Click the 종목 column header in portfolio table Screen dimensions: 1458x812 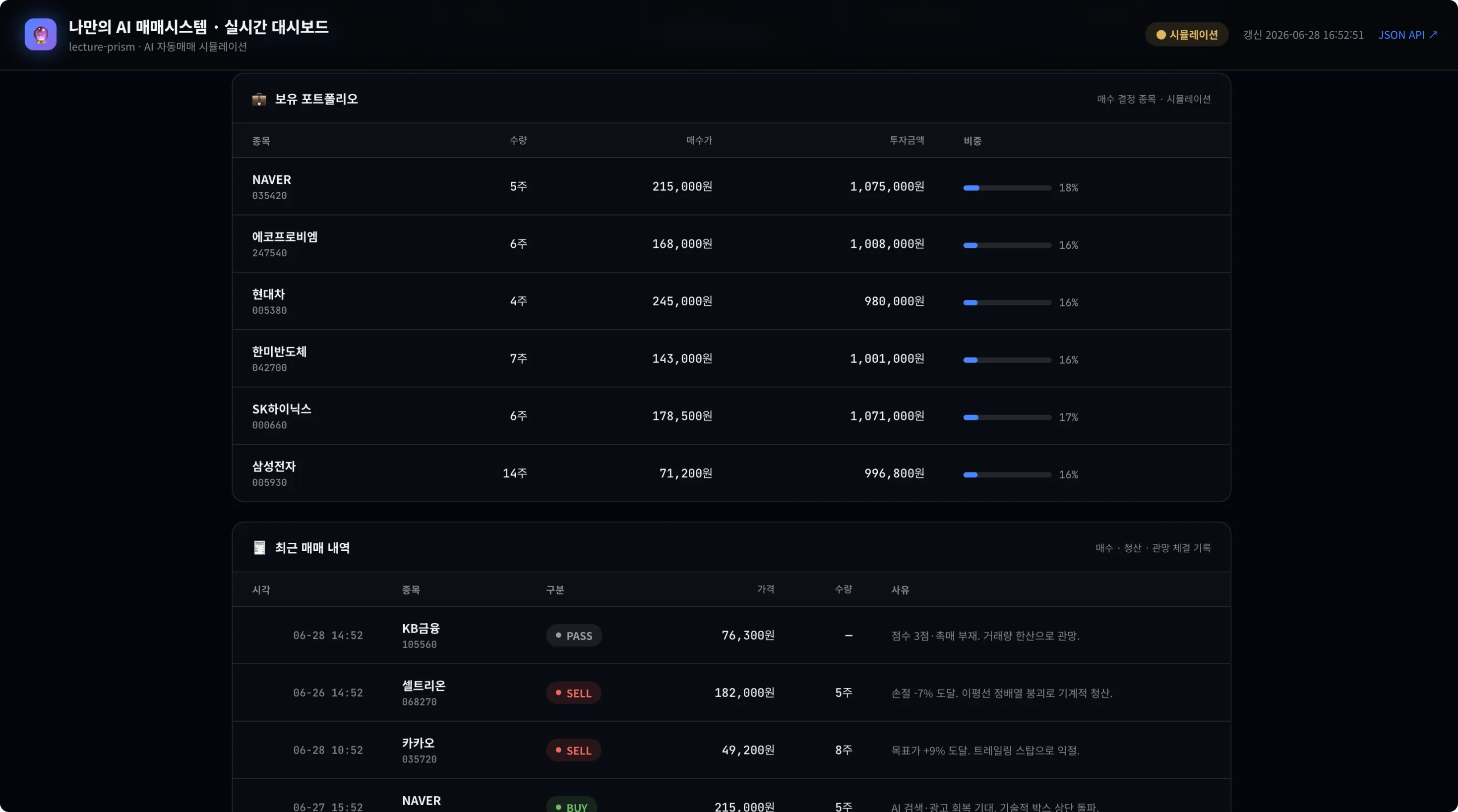coord(261,141)
